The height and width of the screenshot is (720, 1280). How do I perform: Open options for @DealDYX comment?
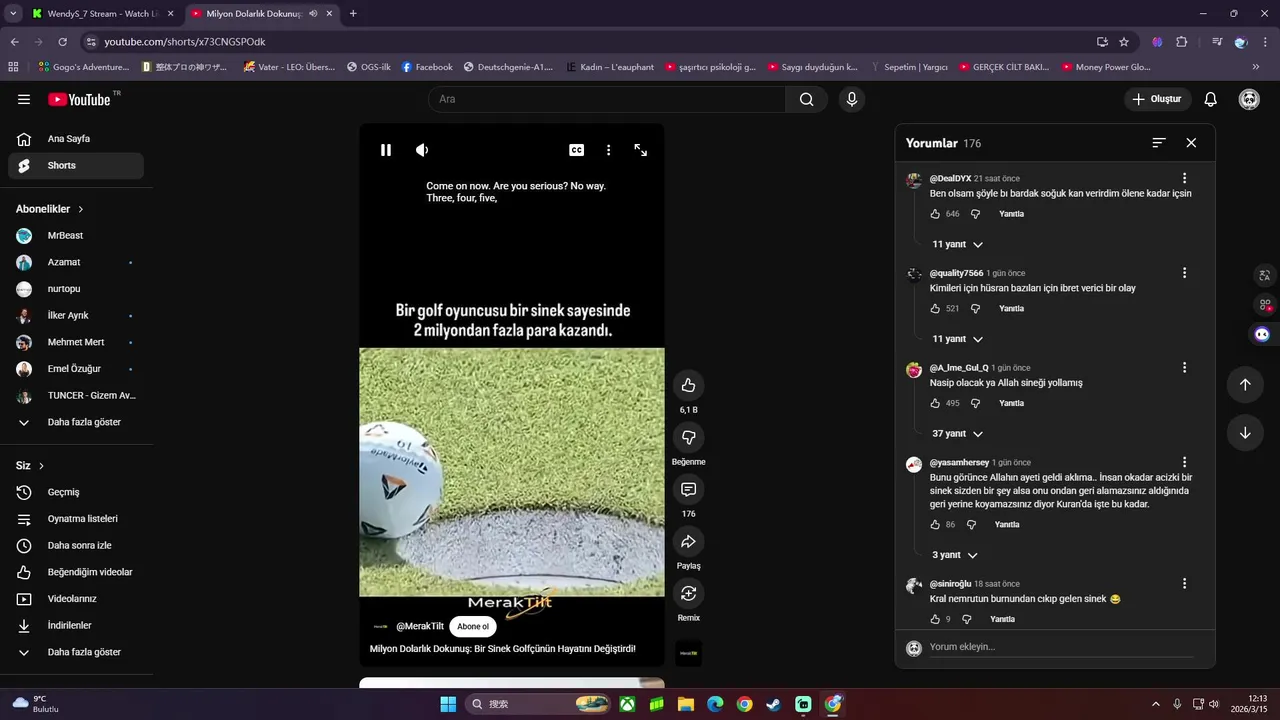[x=1184, y=178]
